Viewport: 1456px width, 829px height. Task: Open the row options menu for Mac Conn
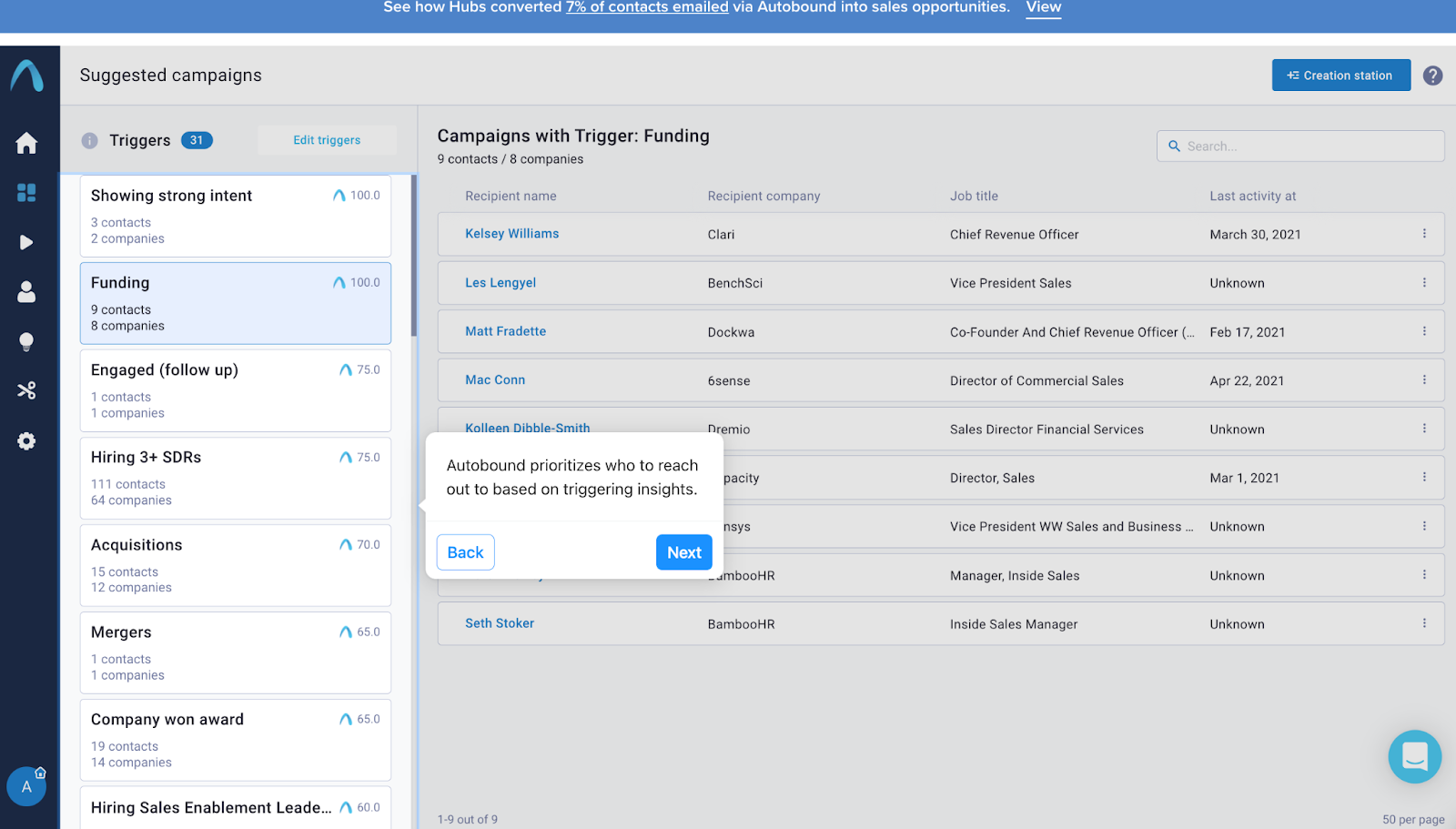1424,380
